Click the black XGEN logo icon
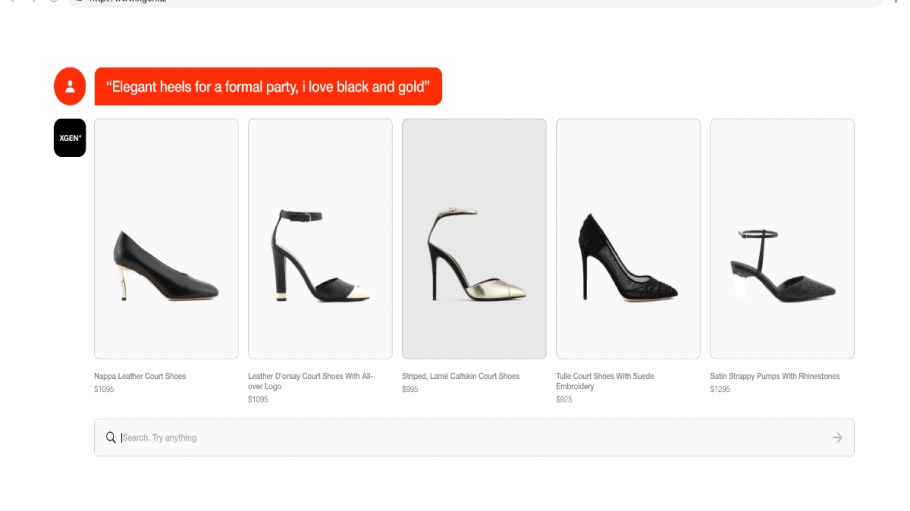The image size is (910, 511). pos(70,138)
